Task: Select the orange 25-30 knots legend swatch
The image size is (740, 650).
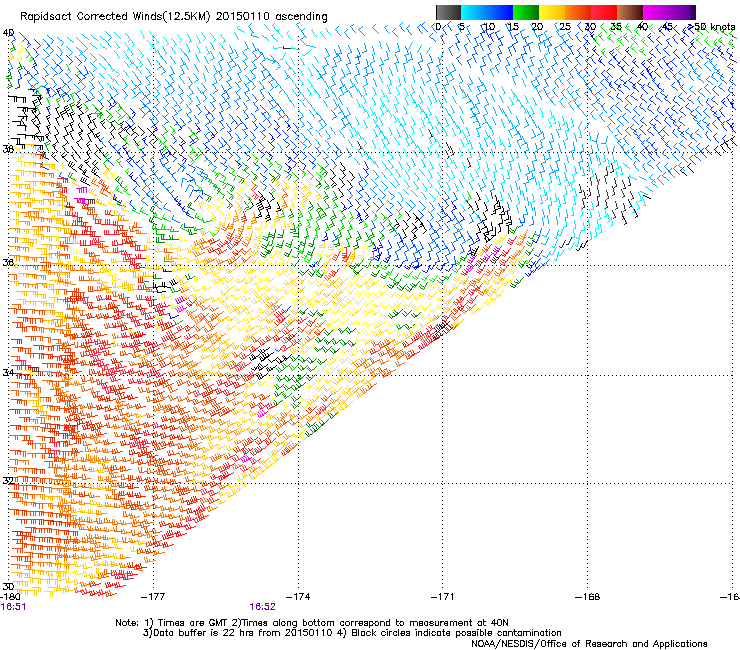Action: pyautogui.click(x=578, y=12)
